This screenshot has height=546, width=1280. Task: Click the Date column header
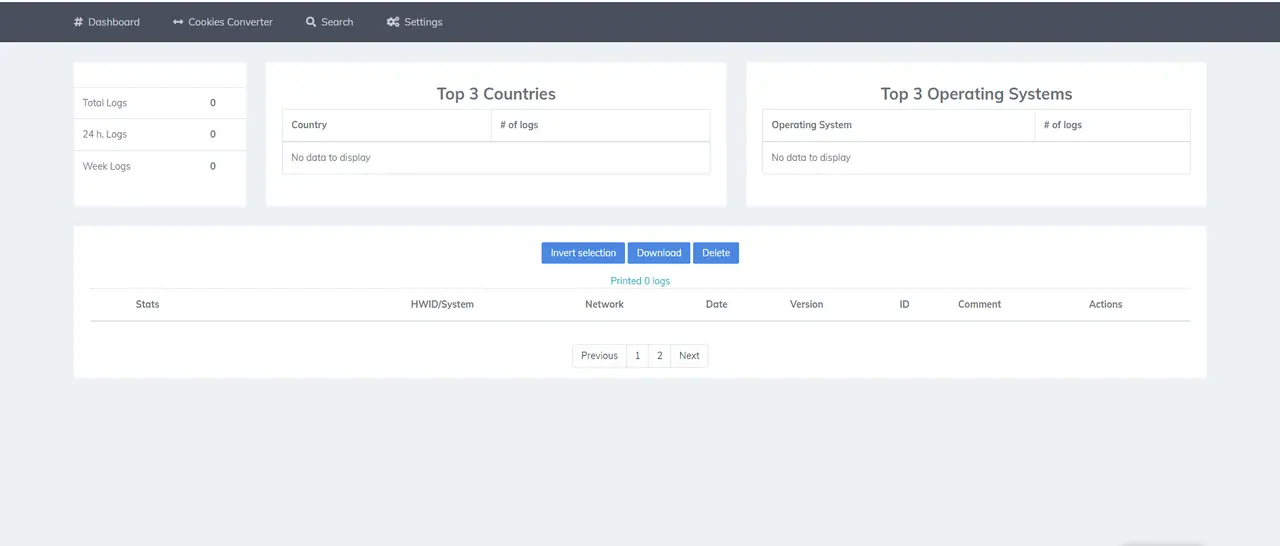(x=716, y=304)
